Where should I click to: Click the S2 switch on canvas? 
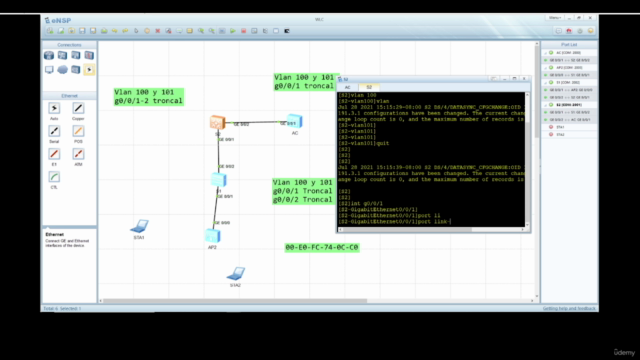[217, 122]
